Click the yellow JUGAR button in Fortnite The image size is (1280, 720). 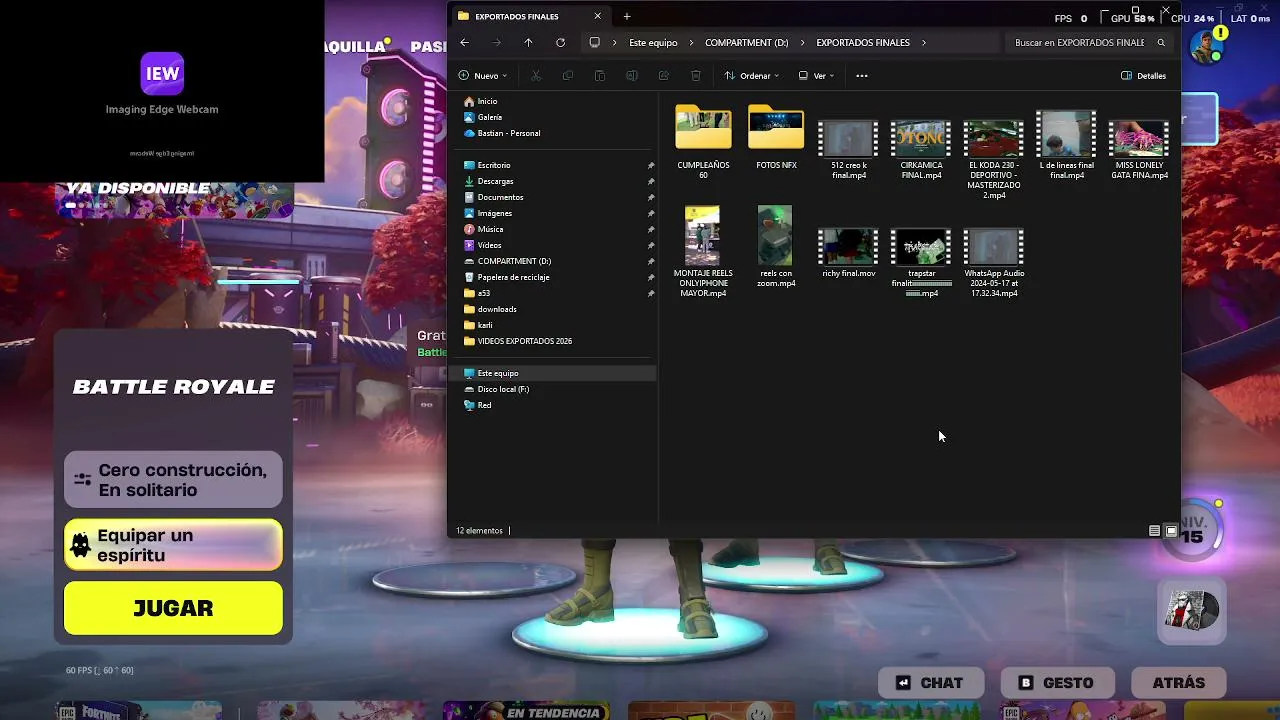point(173,608)
